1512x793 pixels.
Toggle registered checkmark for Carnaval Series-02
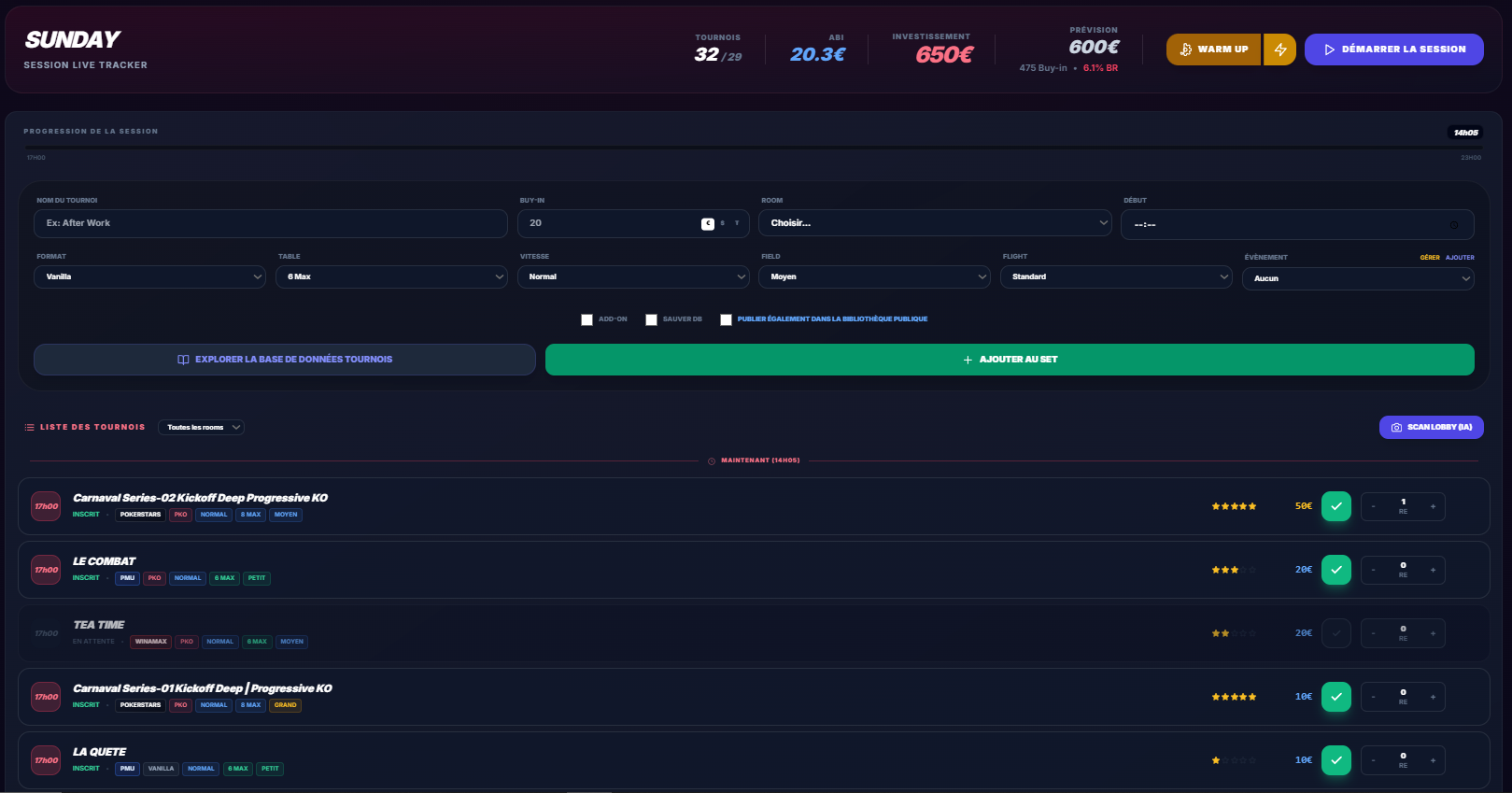pos(1336,506)
